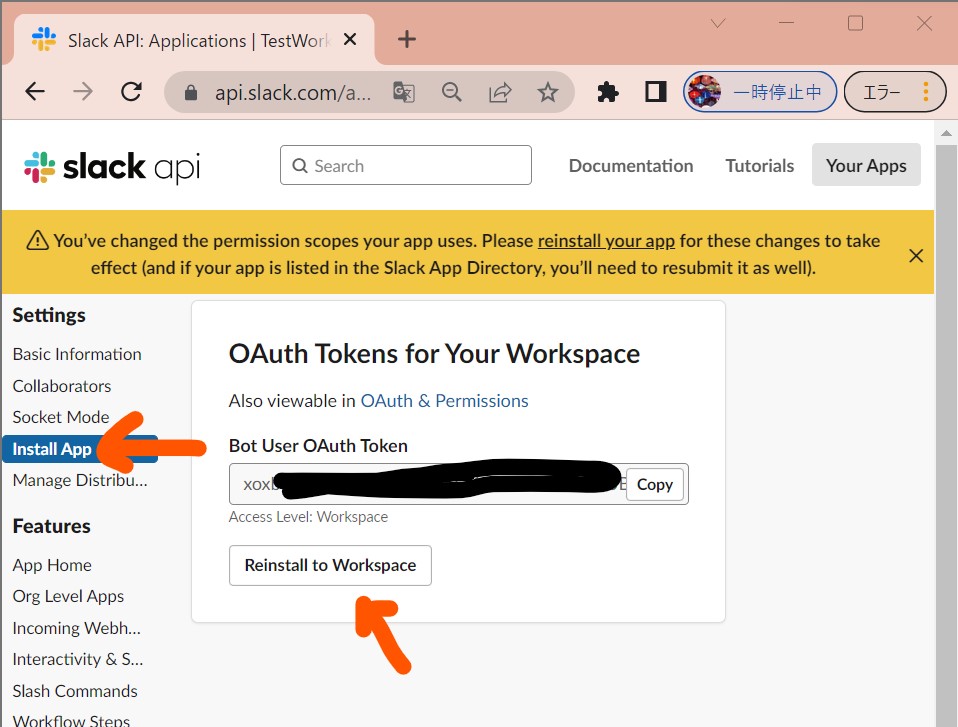This screenshot has width=958, height=727.
Task: Open the Google Translate page icon
Action: point(403,92)
